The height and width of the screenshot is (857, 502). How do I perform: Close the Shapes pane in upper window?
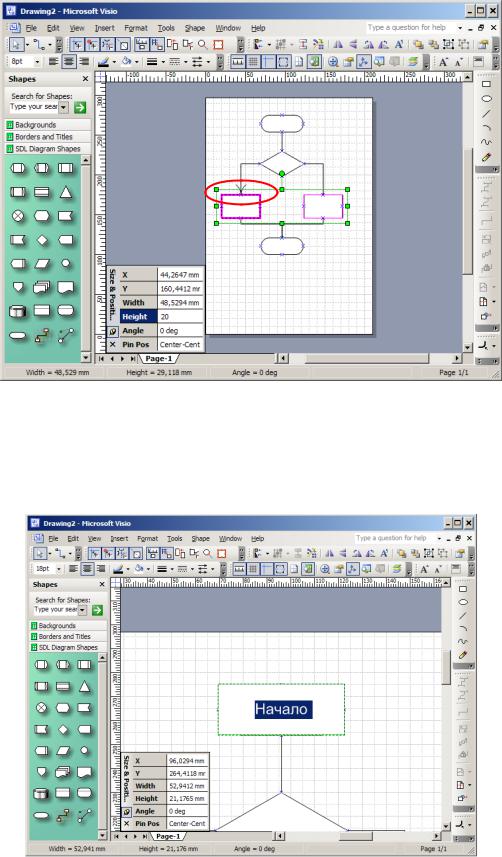85,79
